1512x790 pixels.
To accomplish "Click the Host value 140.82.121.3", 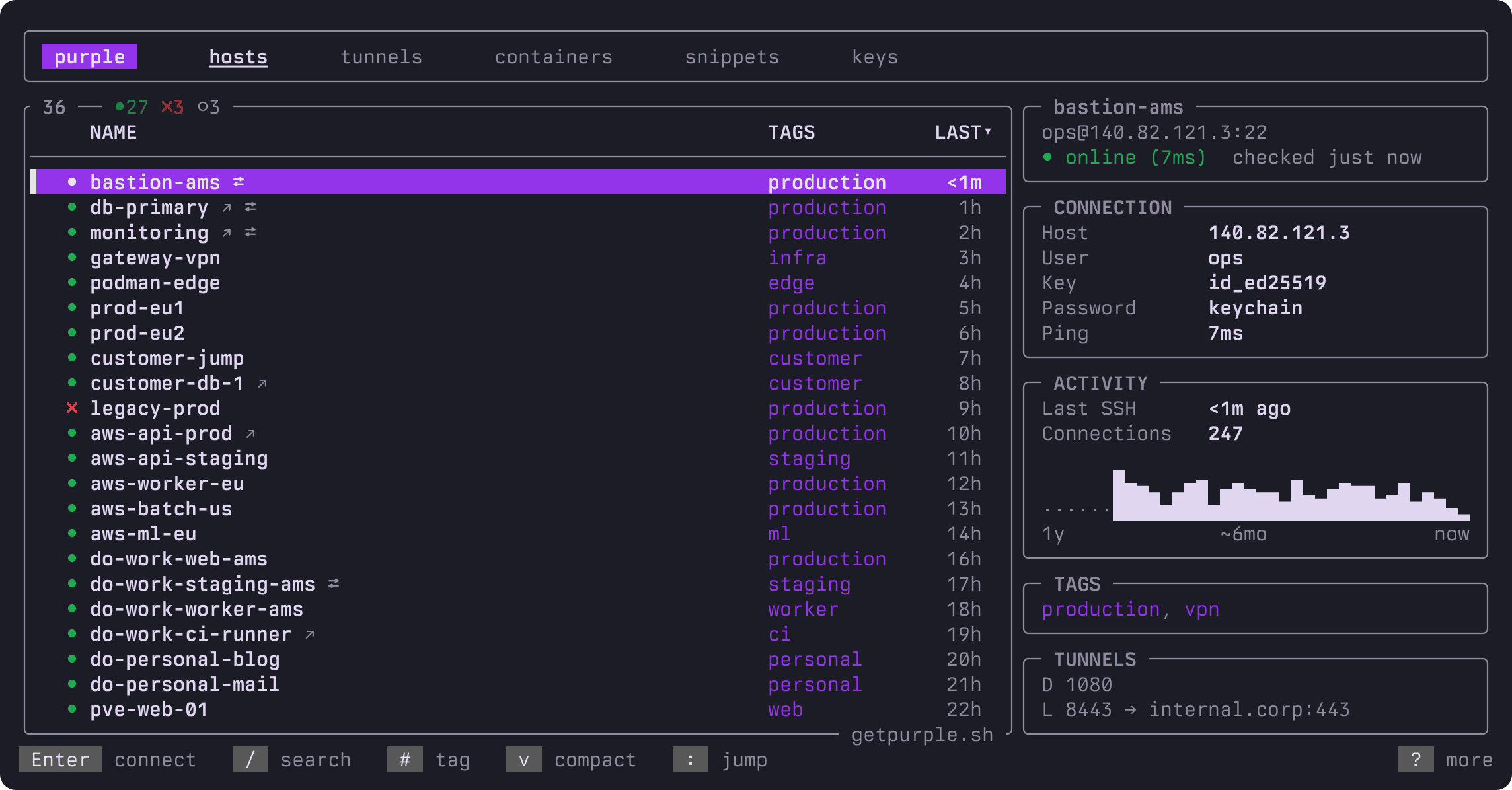I will coord(1279,233).
